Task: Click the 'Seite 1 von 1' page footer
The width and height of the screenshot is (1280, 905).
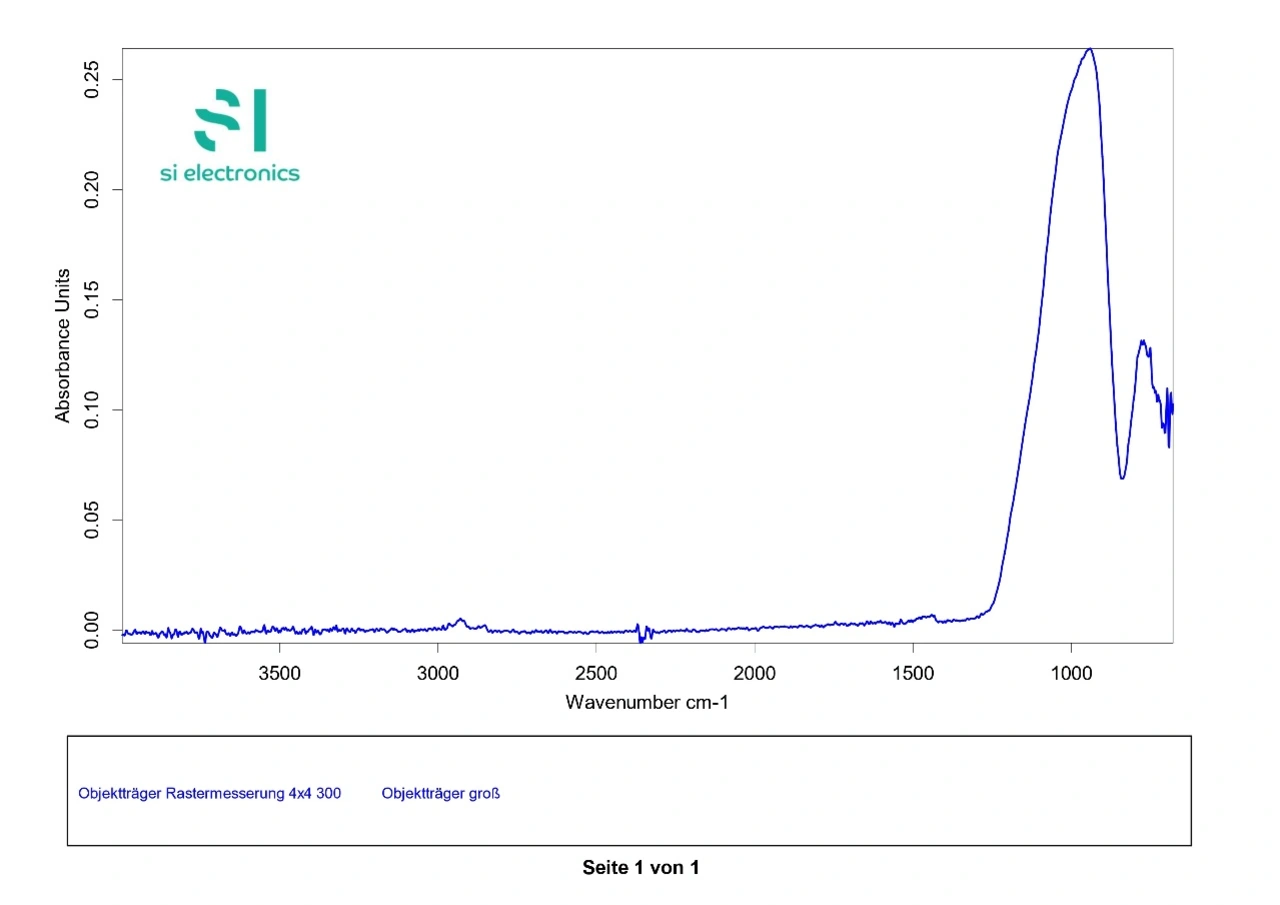Action: point(640,868)
